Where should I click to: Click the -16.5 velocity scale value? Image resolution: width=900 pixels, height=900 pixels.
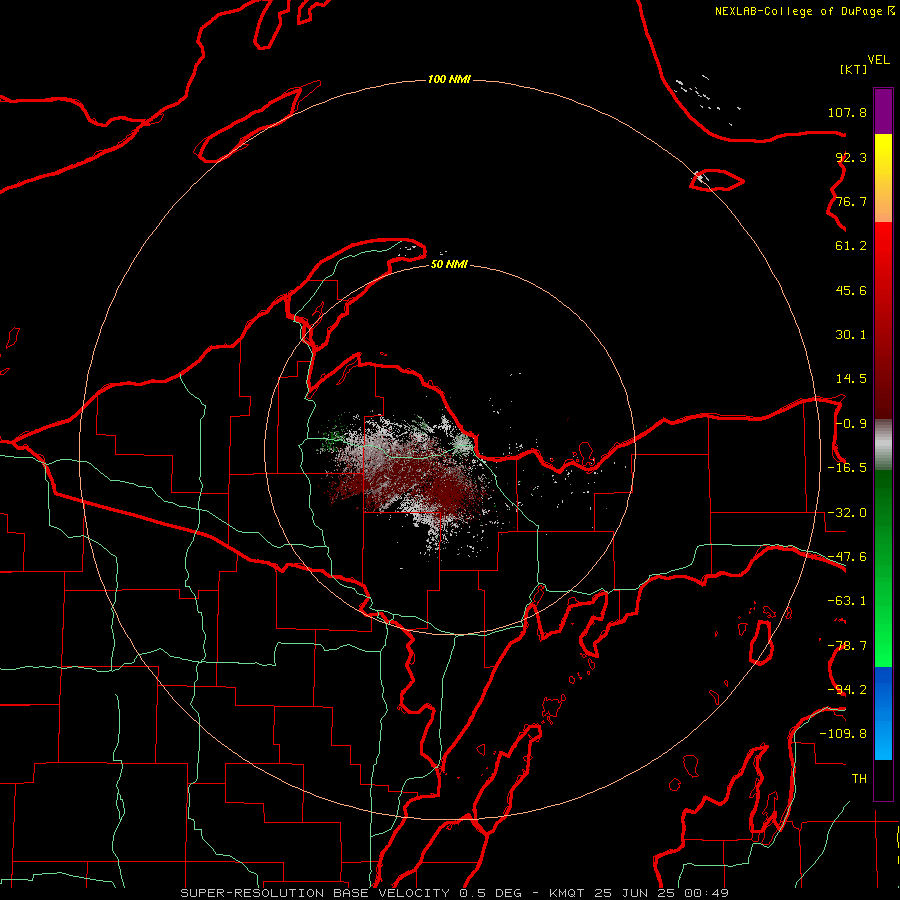point(847,468)
